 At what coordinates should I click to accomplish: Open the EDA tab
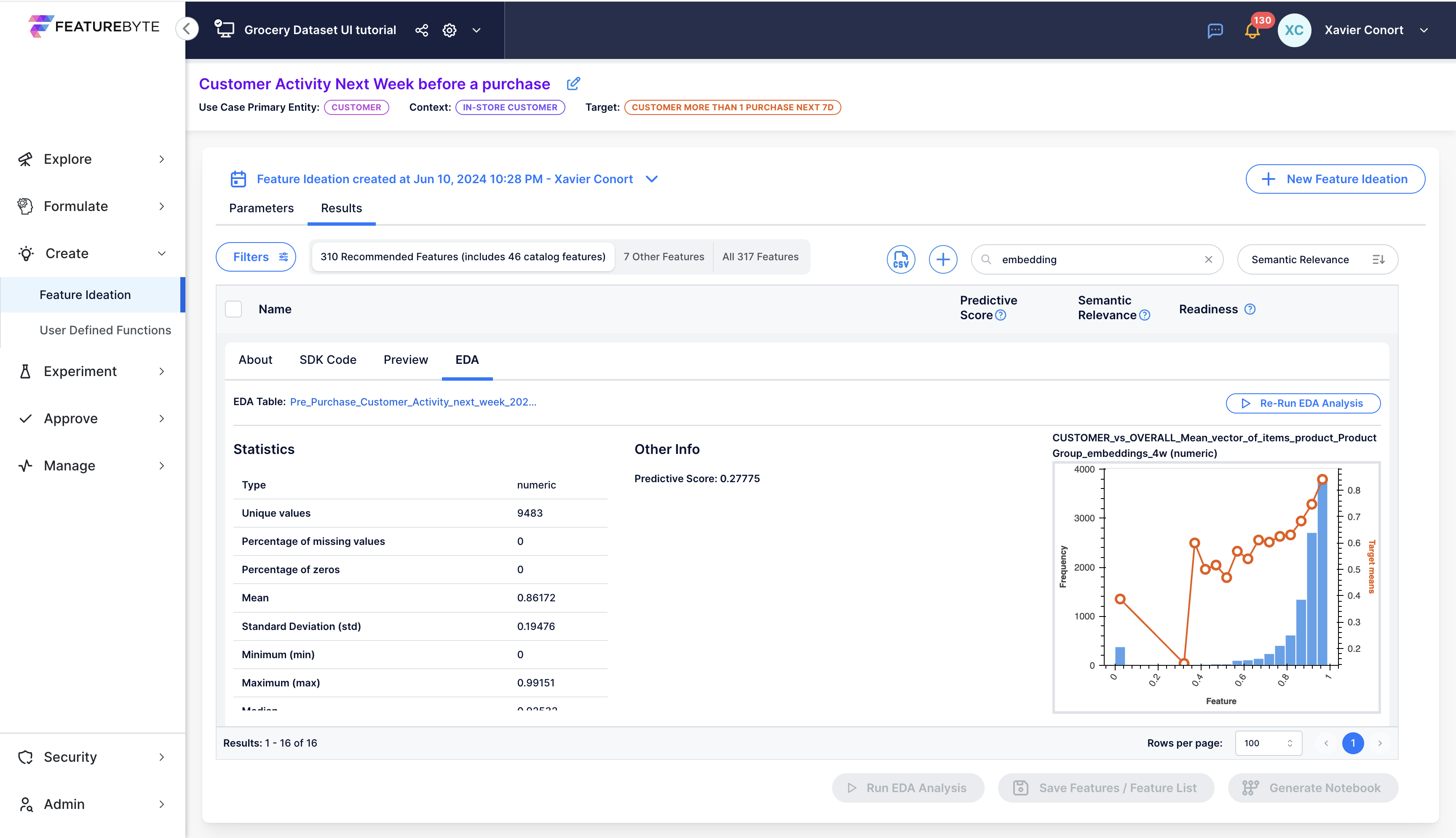(x=467, y=360)
